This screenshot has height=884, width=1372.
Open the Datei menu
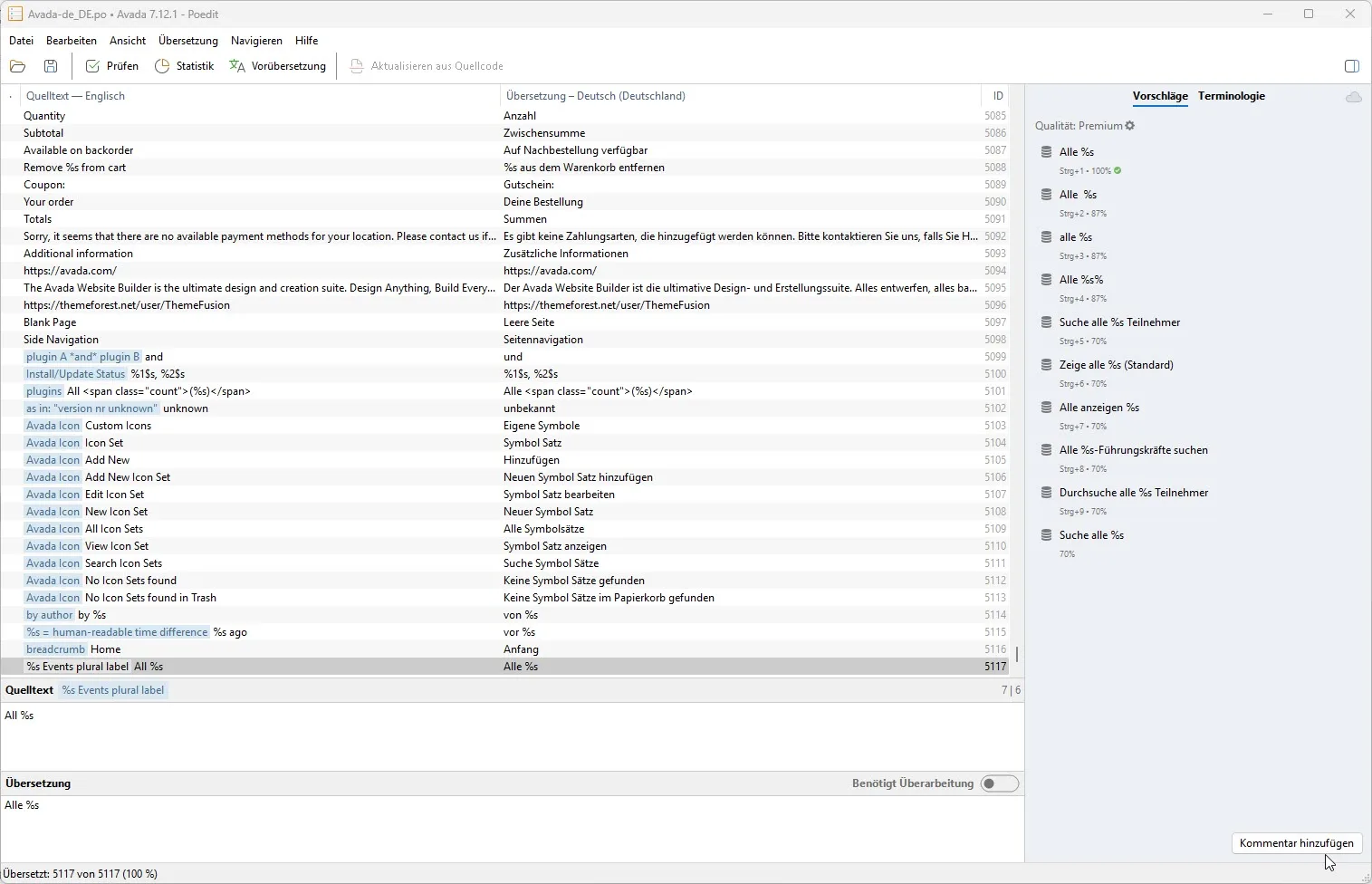[x=21, y=41]
